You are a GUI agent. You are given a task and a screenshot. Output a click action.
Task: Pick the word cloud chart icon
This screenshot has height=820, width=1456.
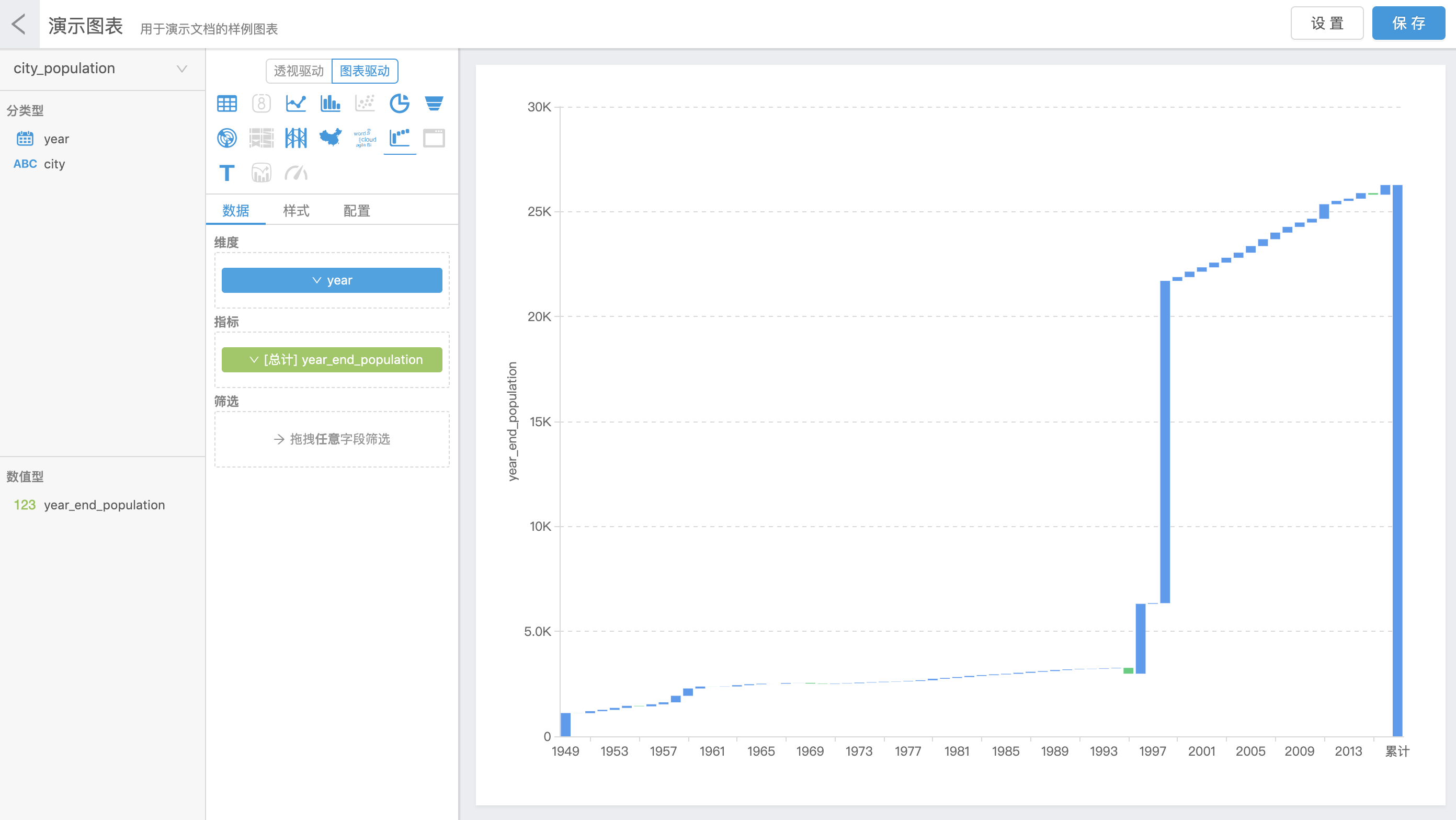(365, 138)
